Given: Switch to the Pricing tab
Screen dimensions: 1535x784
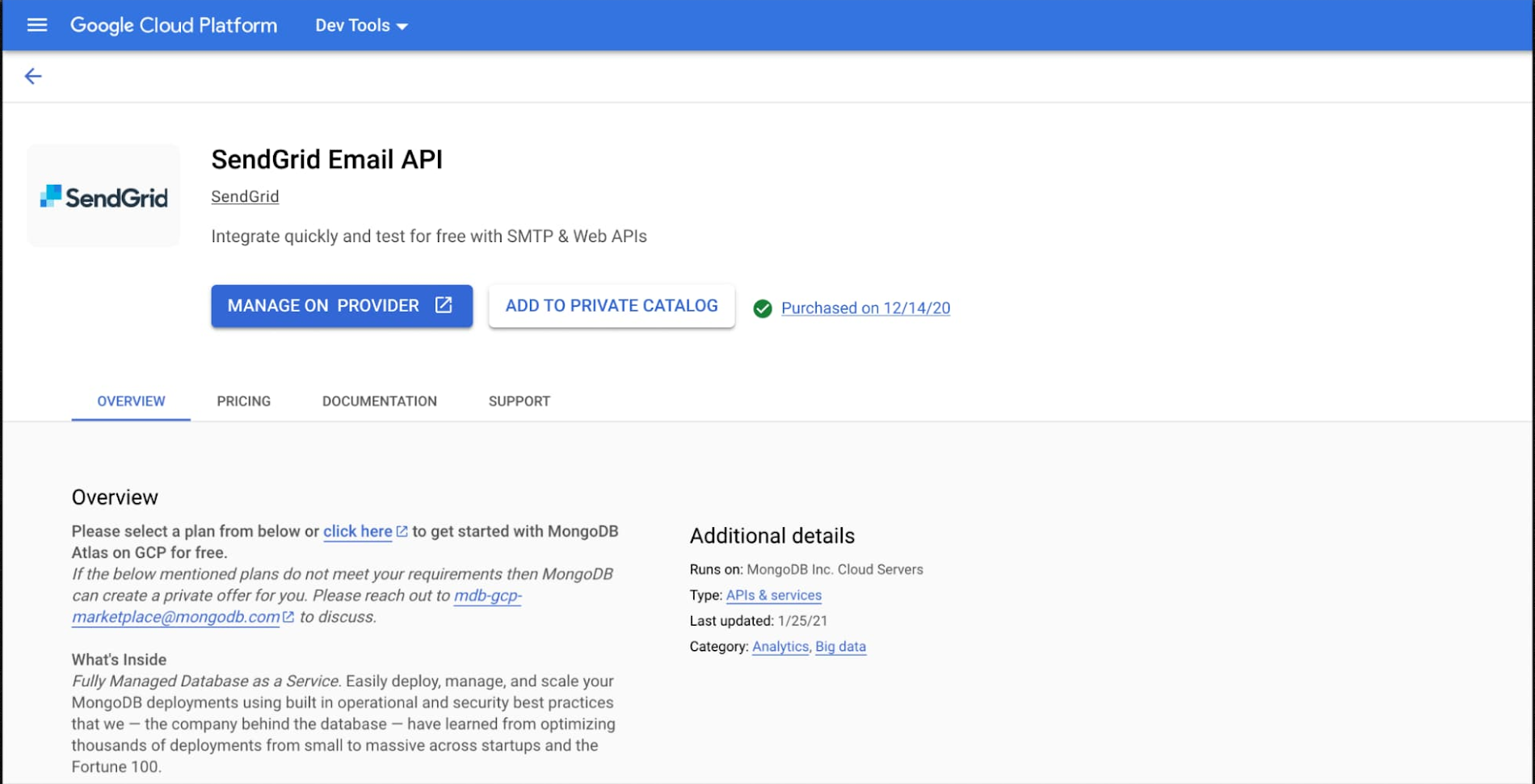Looking at the screenshot, I should tap(244, 401).
